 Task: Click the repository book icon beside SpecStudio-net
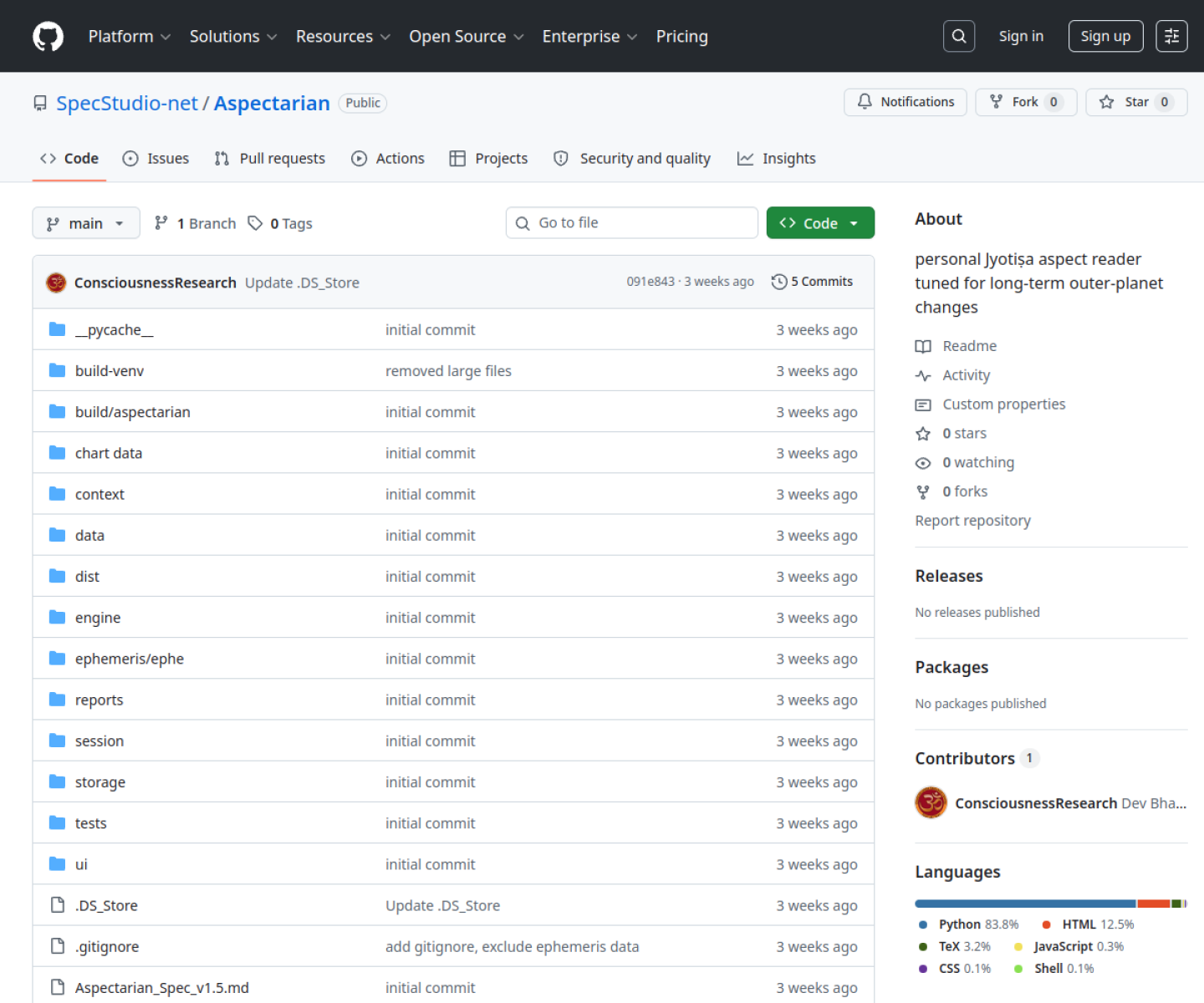tap(39, 104)
